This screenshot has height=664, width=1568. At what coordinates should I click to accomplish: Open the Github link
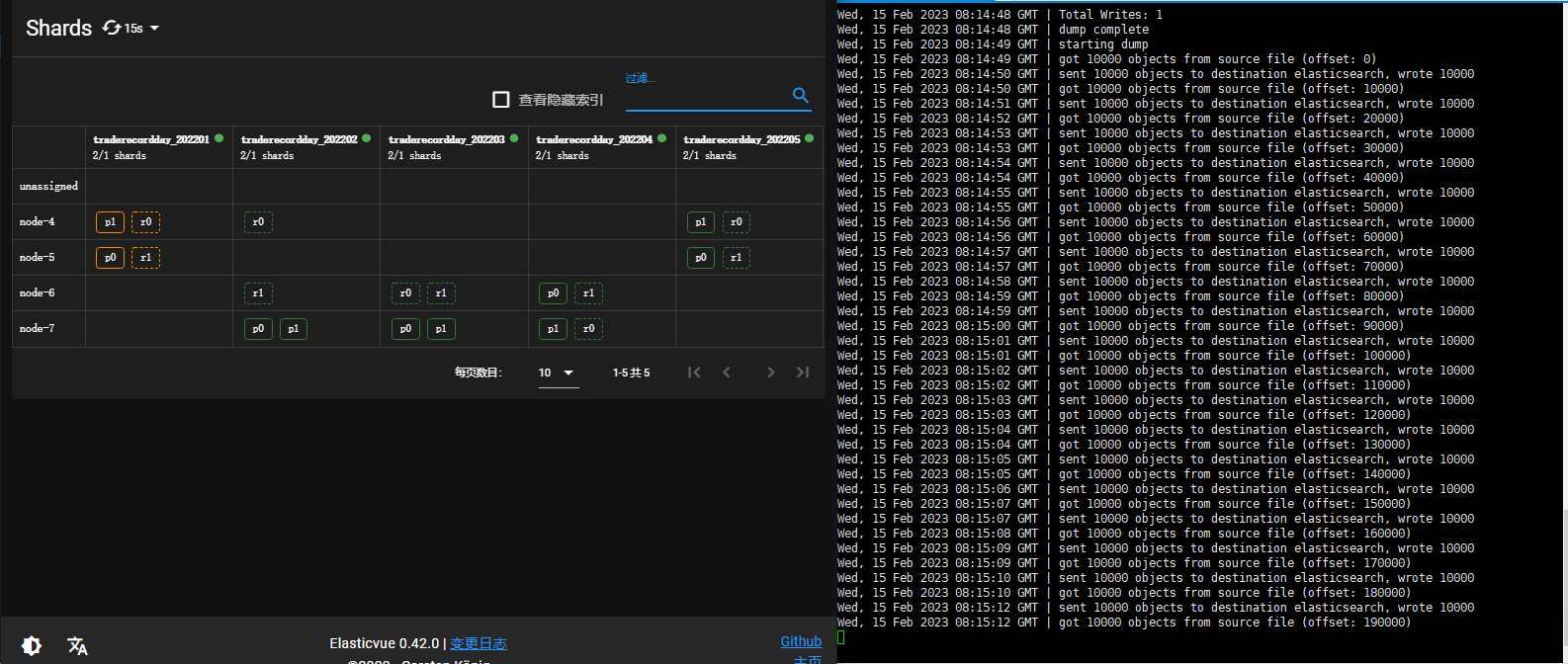[x=801, y=641]
